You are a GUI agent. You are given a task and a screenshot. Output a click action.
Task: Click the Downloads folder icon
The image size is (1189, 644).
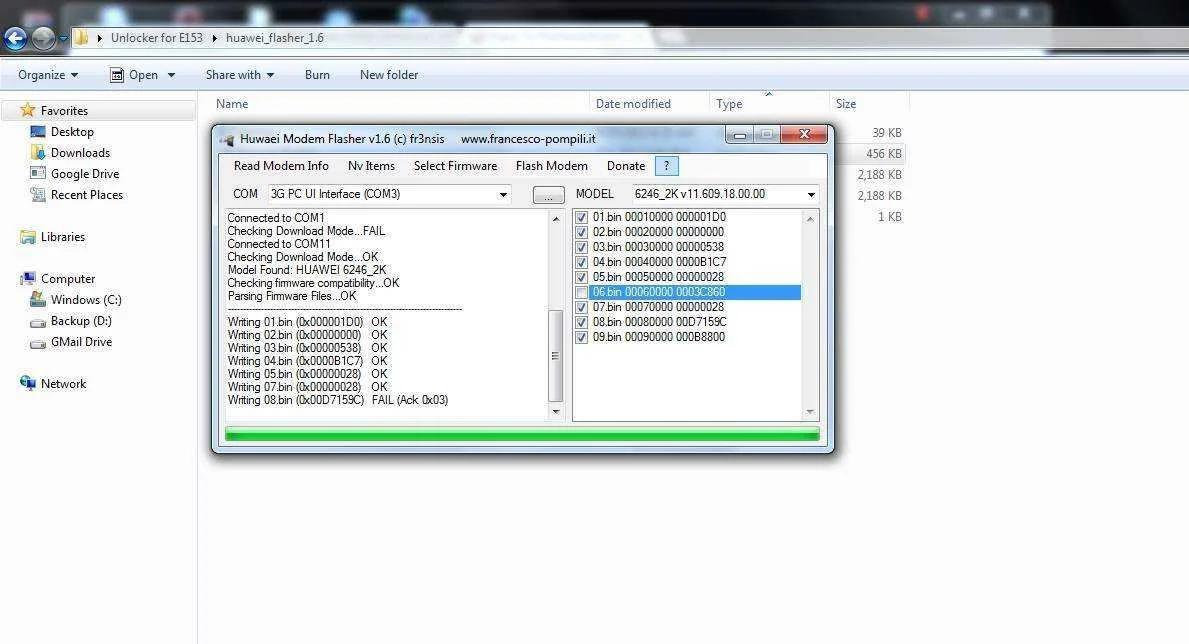(37, 152)
